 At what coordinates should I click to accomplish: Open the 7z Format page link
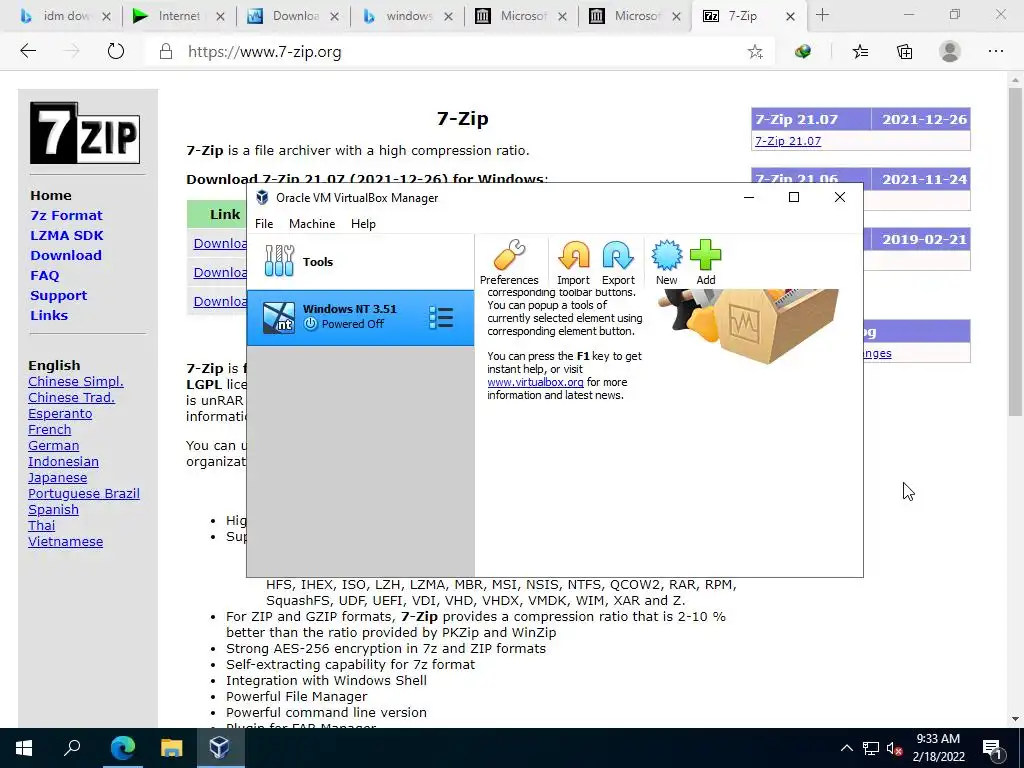point(66,215)
